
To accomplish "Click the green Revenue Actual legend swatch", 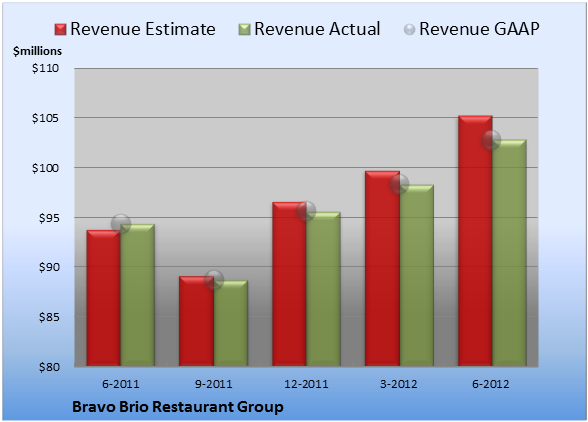I will (244, 30).
